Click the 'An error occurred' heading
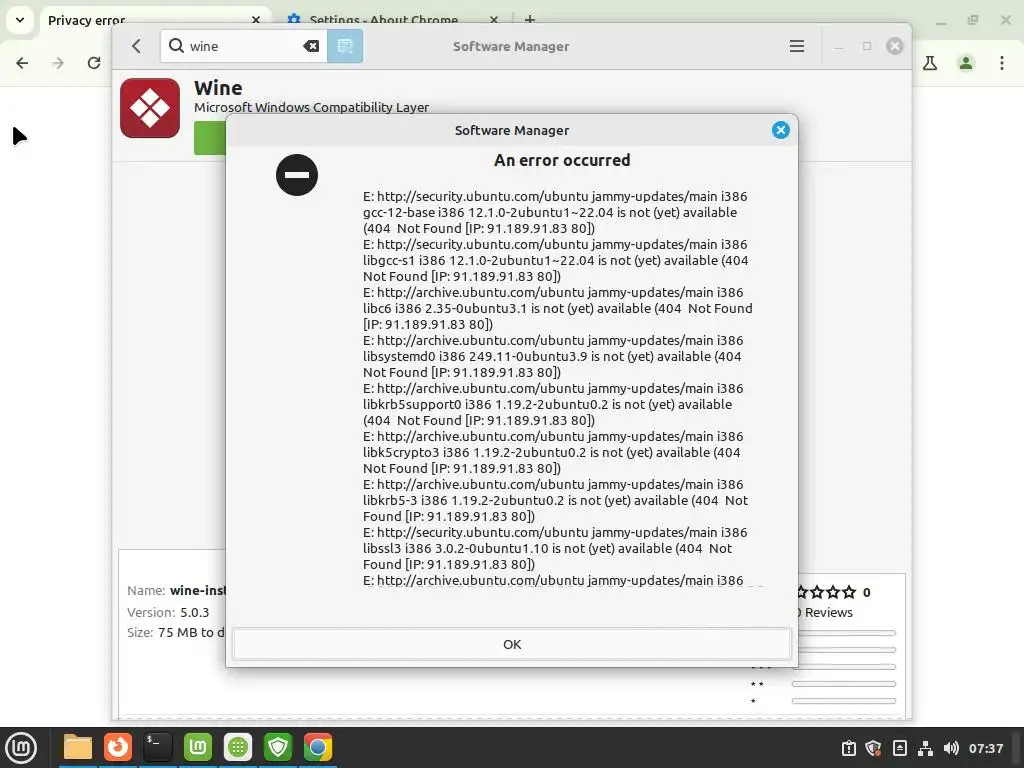Screen dimensions: 1024x768 (562, 160)
